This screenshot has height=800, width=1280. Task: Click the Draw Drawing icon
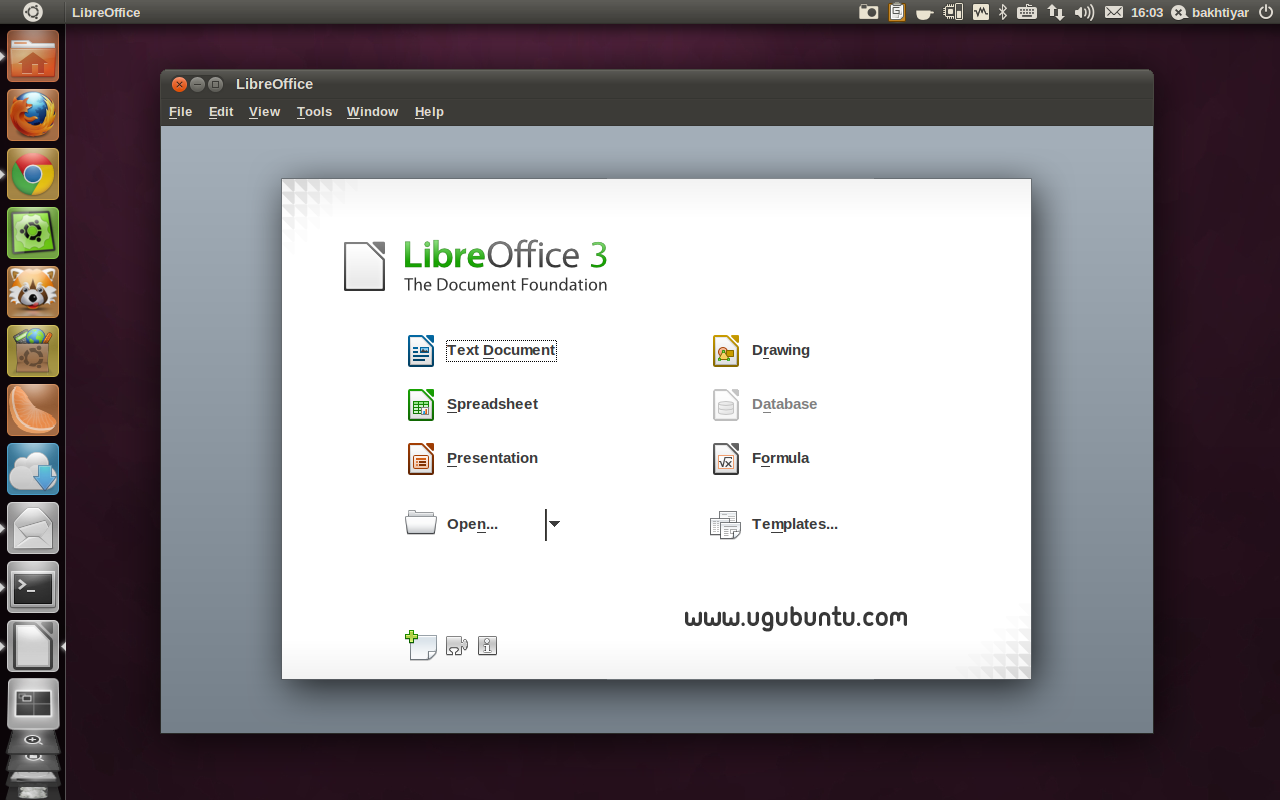(726, 351)
